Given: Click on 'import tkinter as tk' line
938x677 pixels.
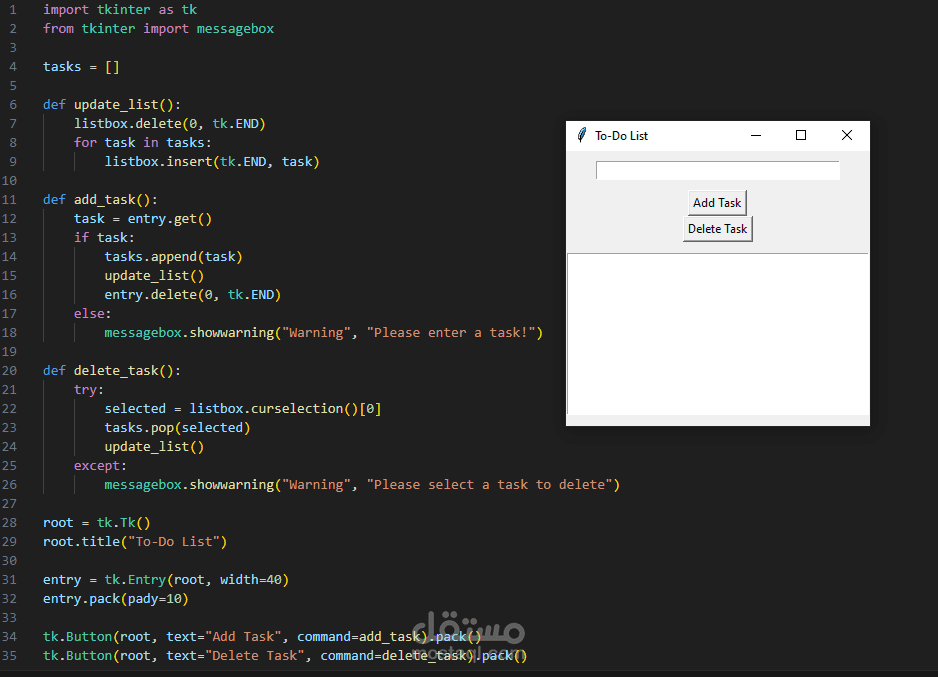Looking at the screenshot, I should [120, 10].
